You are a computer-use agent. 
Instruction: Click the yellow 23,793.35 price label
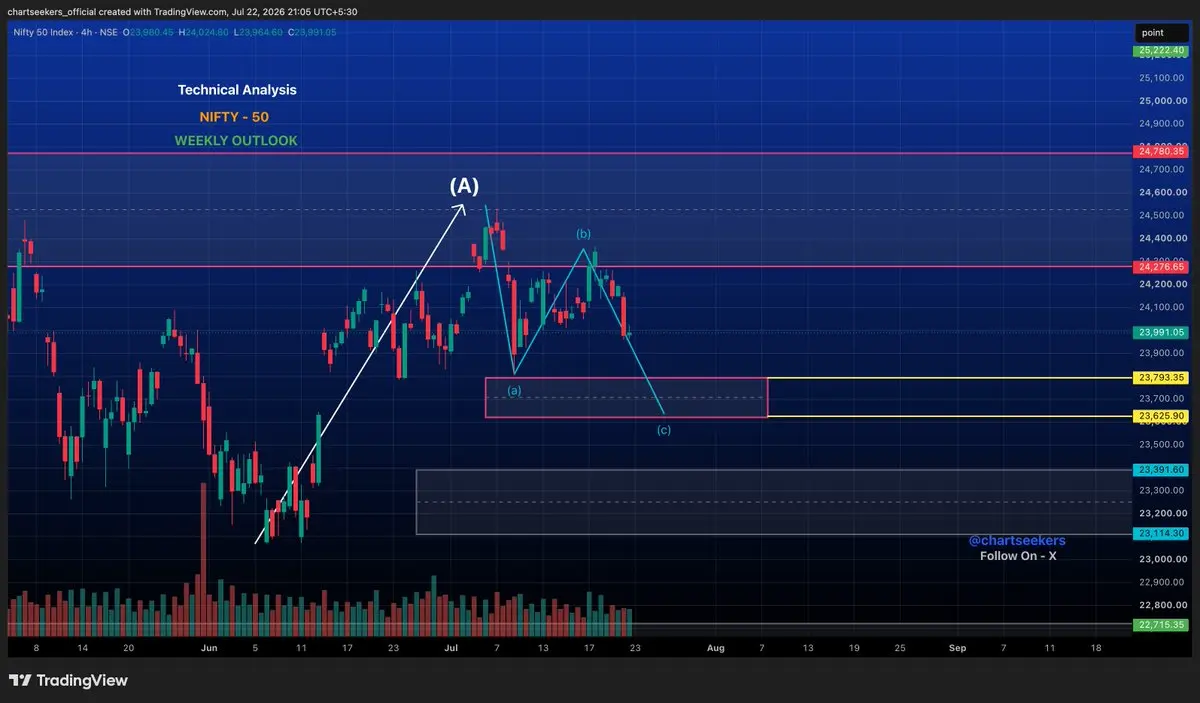point(1159,378)
